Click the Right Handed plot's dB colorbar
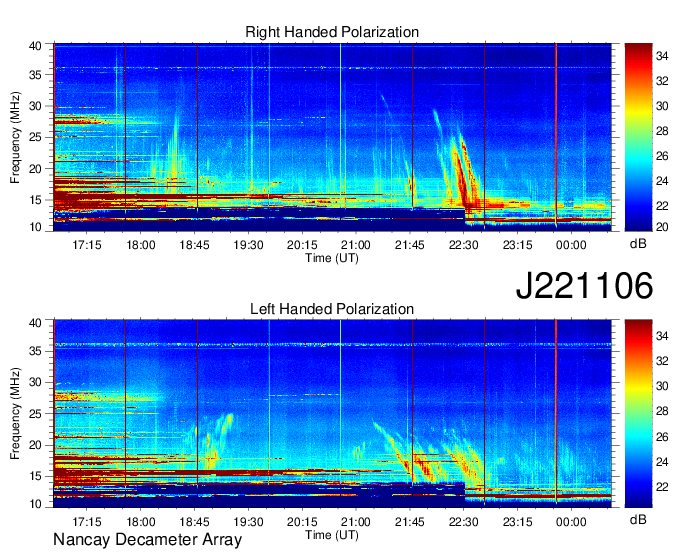 tap(638, 137)
